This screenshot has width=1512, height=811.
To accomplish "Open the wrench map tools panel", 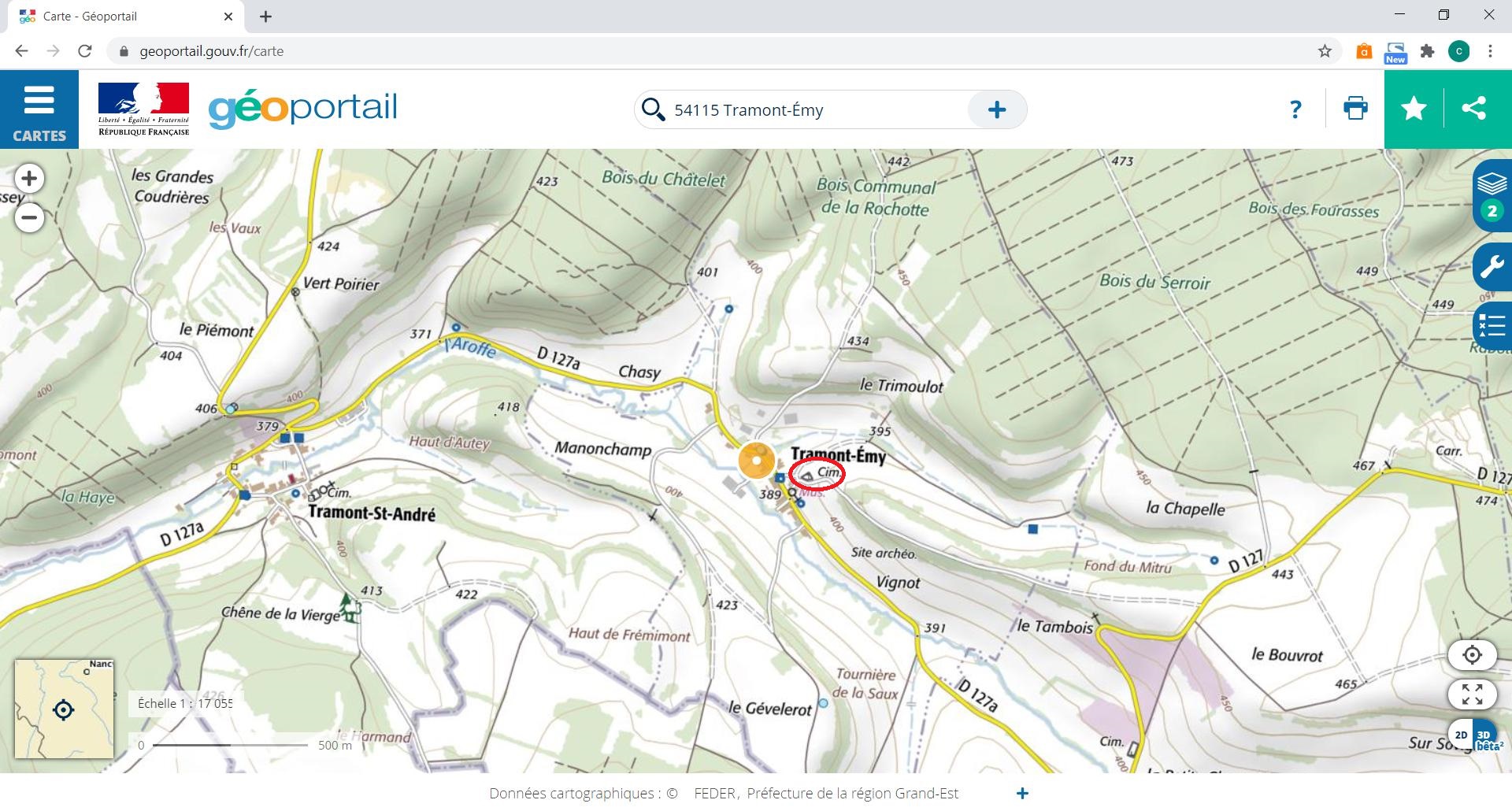I will (1492, 267).
